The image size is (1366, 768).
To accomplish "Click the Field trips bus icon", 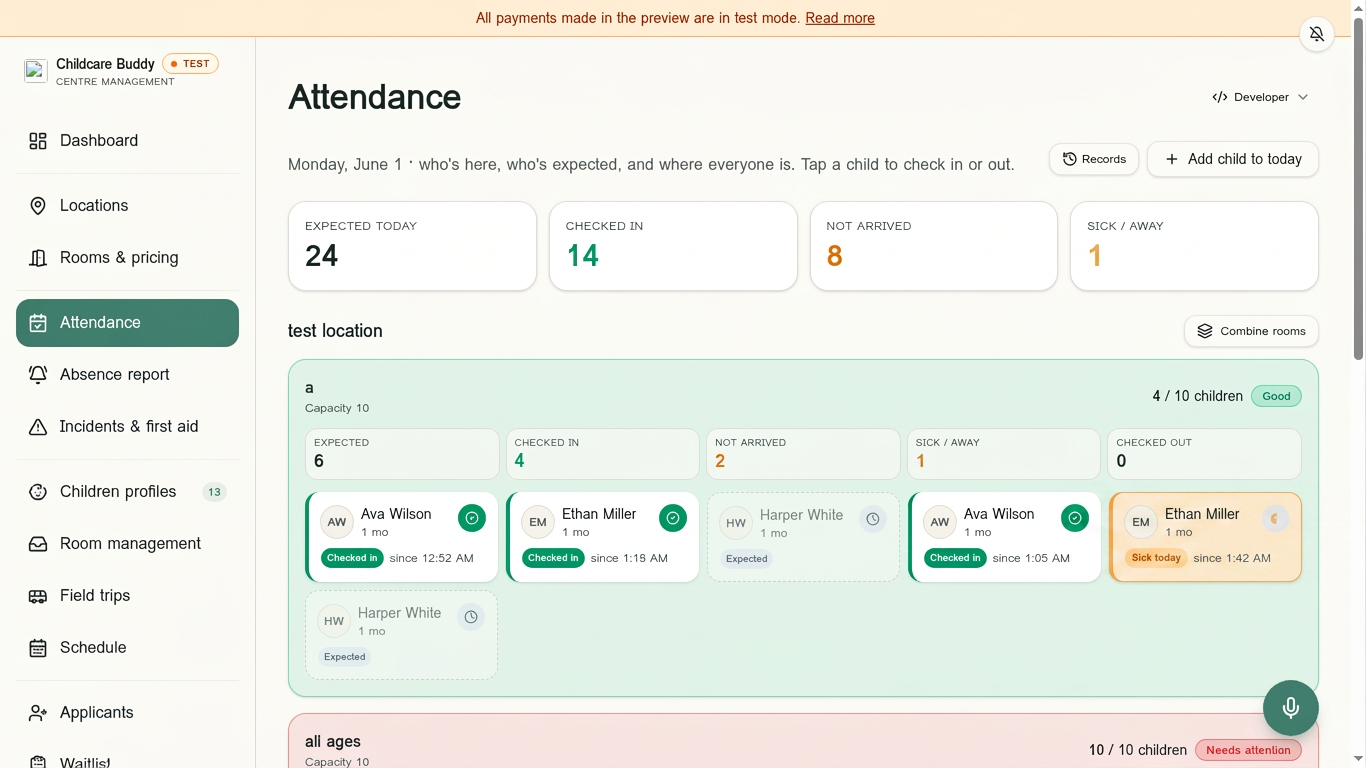I will 38,596.
